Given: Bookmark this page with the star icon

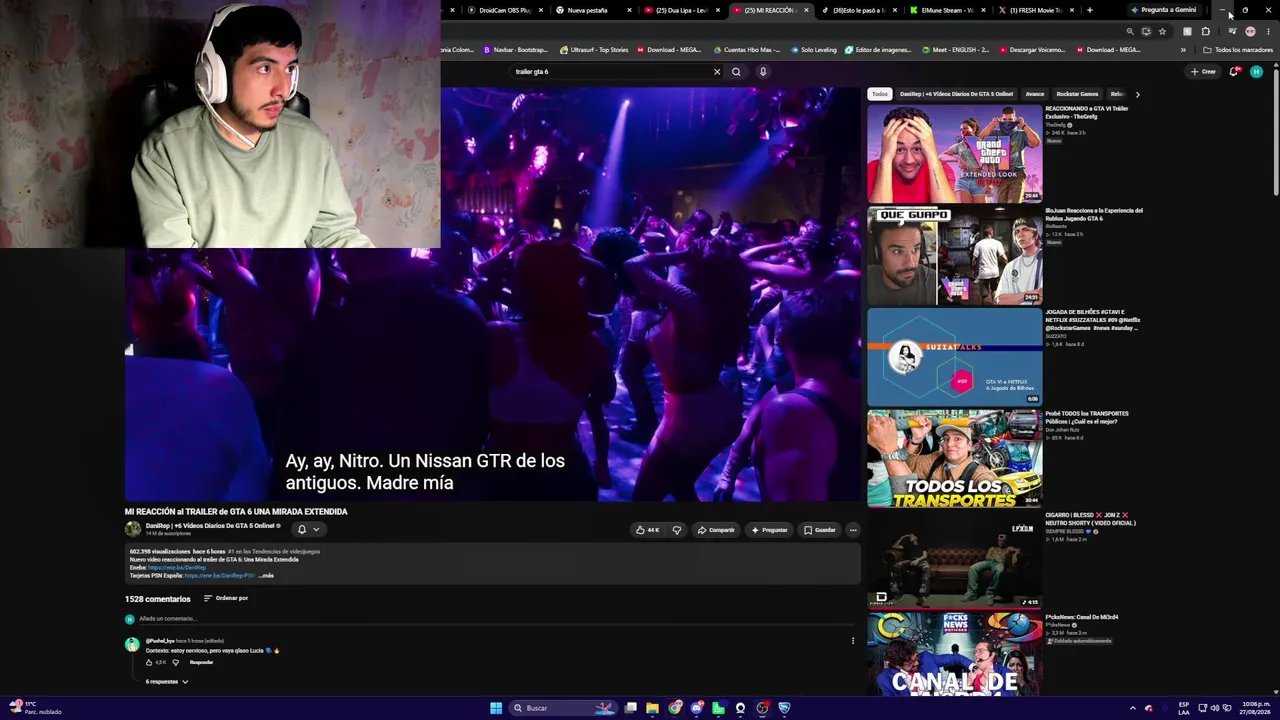Looking at the screenshot, I should [1162, 31].
